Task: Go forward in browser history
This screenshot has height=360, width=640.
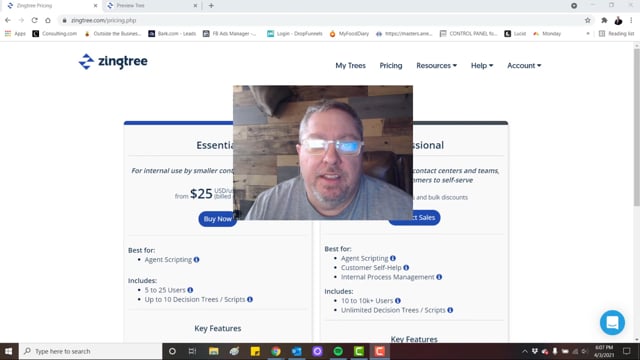Action: [21, 20]
